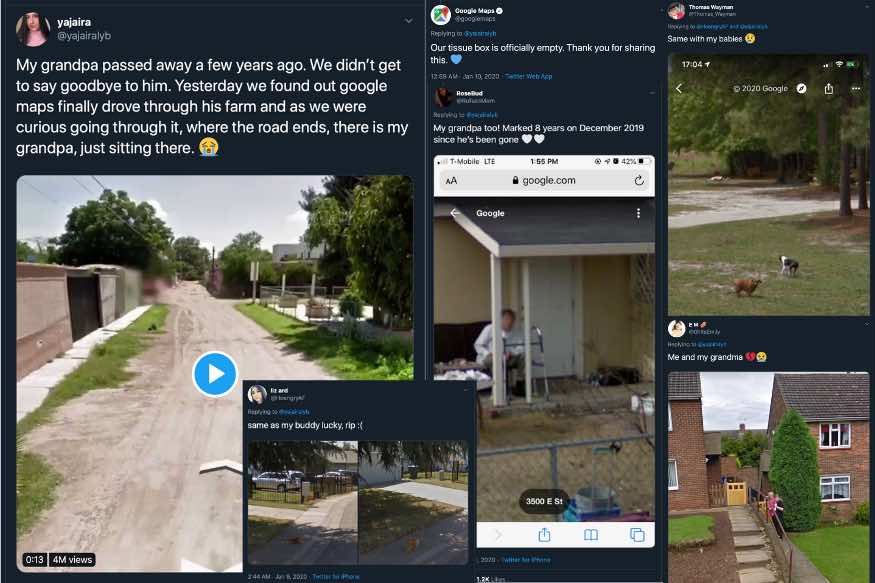This screenshot has width=875, height=583.
Task: Open the Google Maps account avatar
Action: click(441, 15)
